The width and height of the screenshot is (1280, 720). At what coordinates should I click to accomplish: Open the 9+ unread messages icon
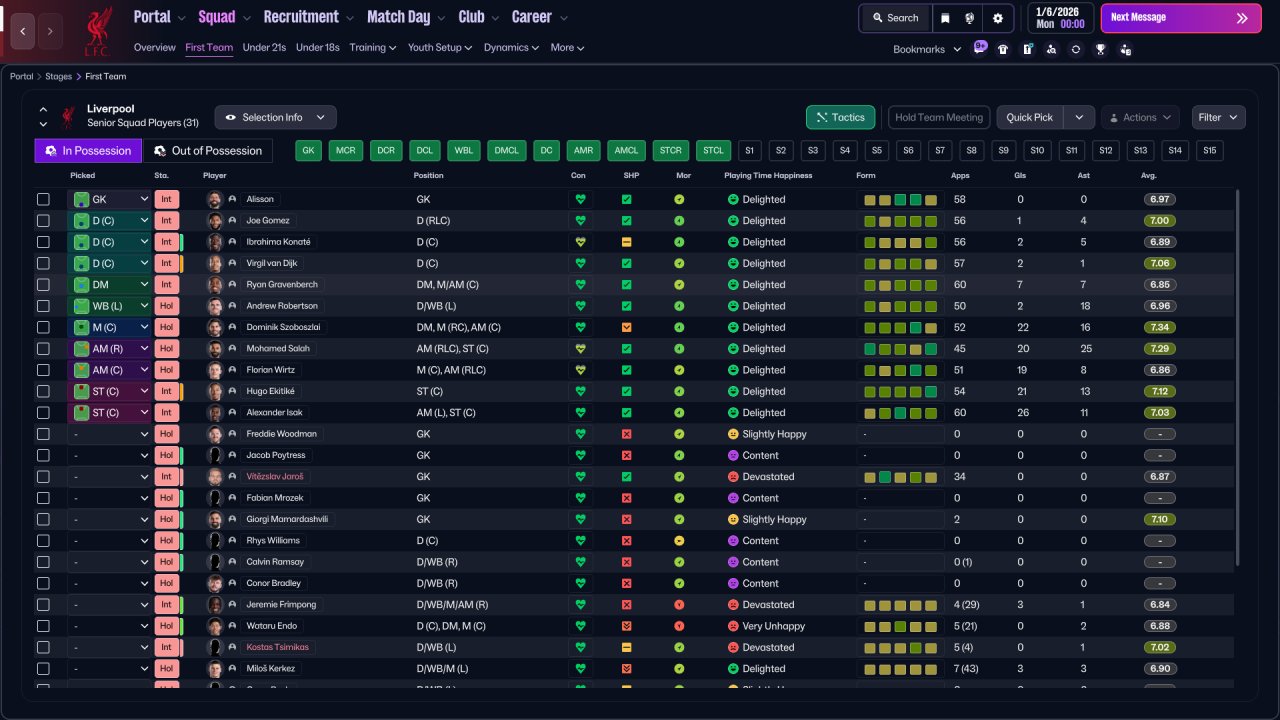click(980, 48)
